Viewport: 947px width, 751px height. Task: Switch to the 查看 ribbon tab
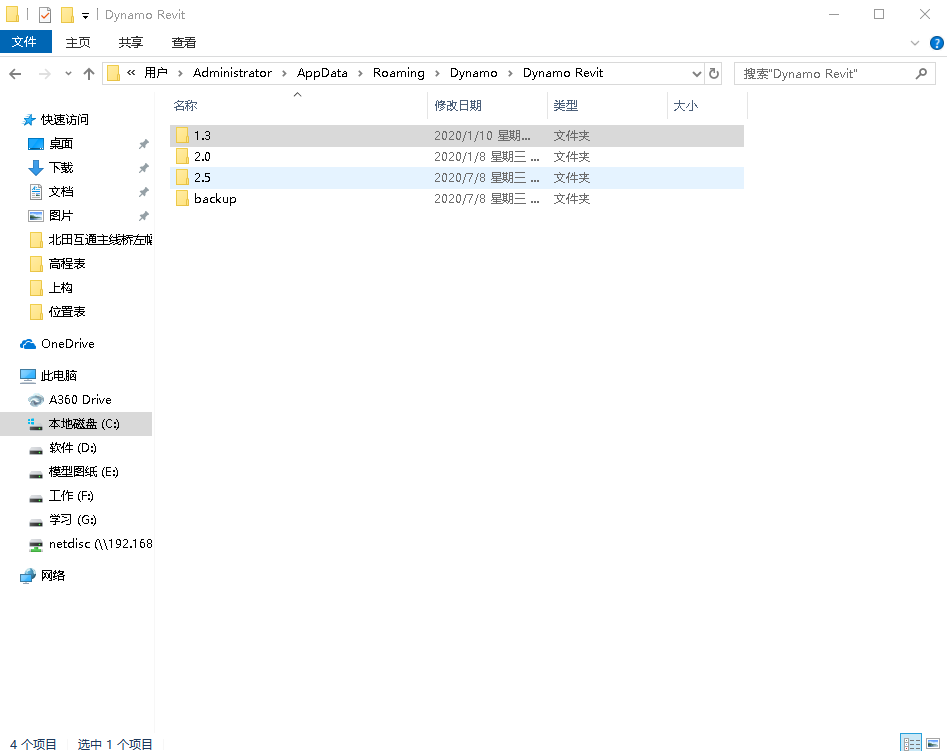184,42
